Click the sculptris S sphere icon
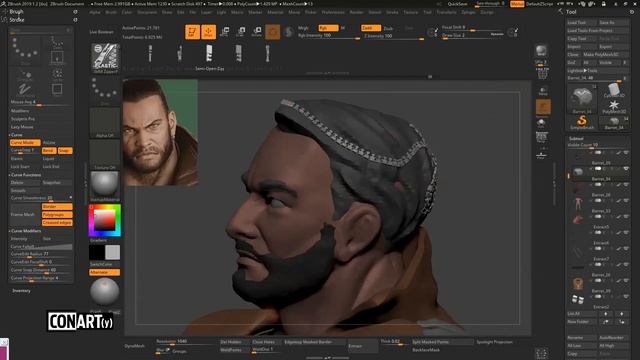Screen dimensions: 640x360 click(x=289, y=32)
